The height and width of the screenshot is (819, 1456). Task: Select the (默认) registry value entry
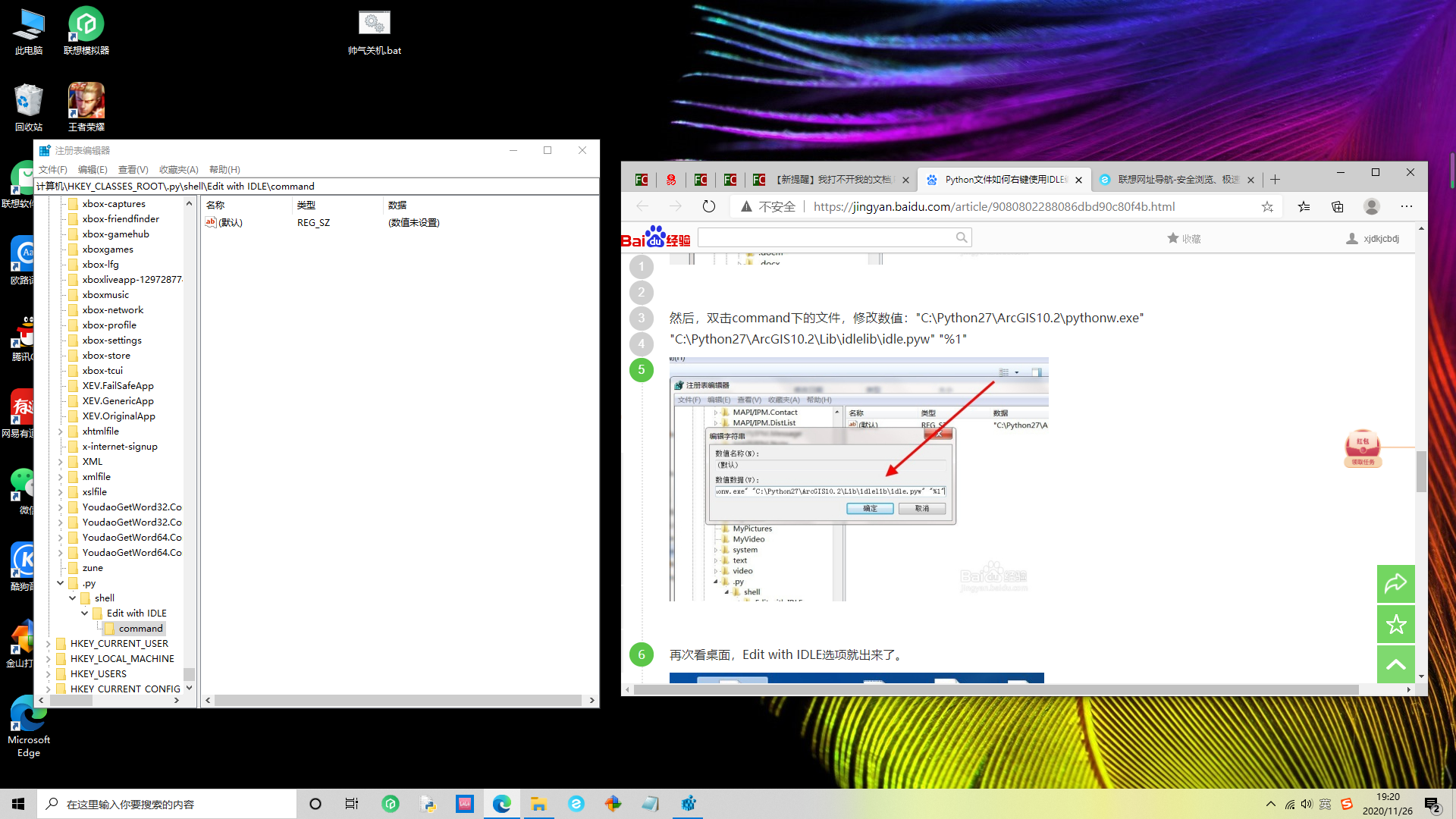pyautogui.click(x=230, y=222)
